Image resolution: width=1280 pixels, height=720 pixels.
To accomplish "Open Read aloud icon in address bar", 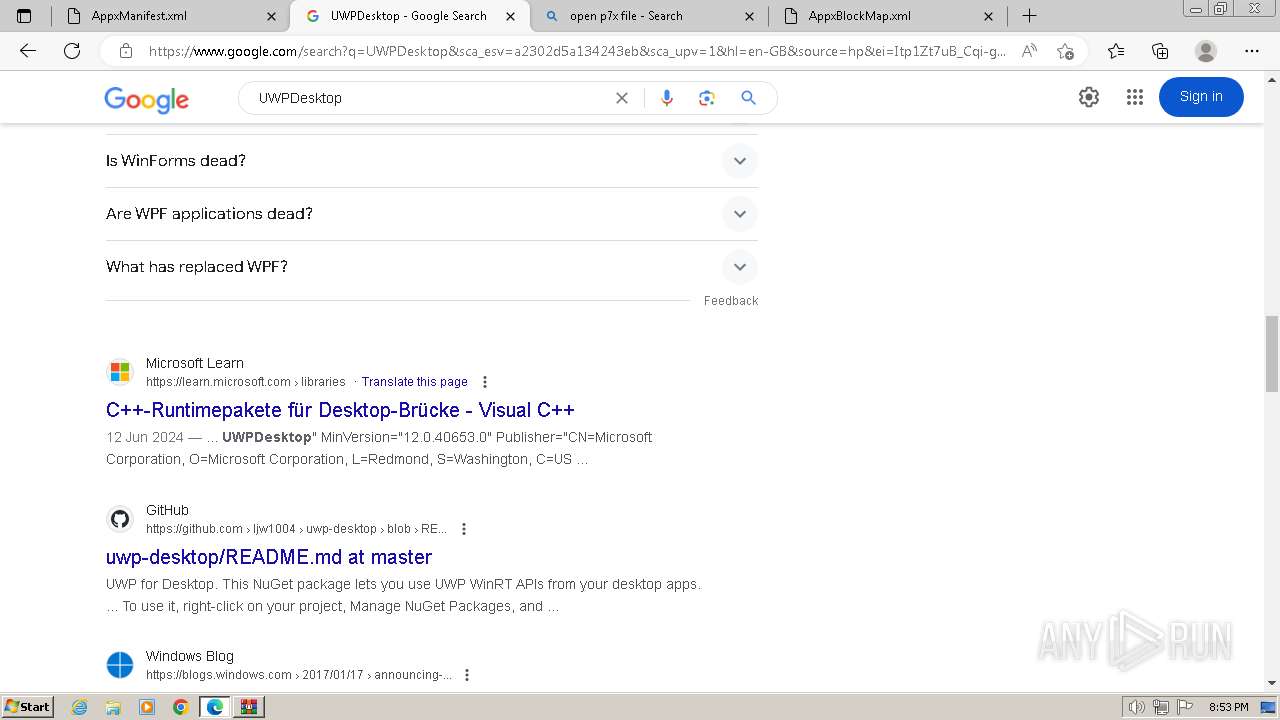I will click(x=1029, y=51).
